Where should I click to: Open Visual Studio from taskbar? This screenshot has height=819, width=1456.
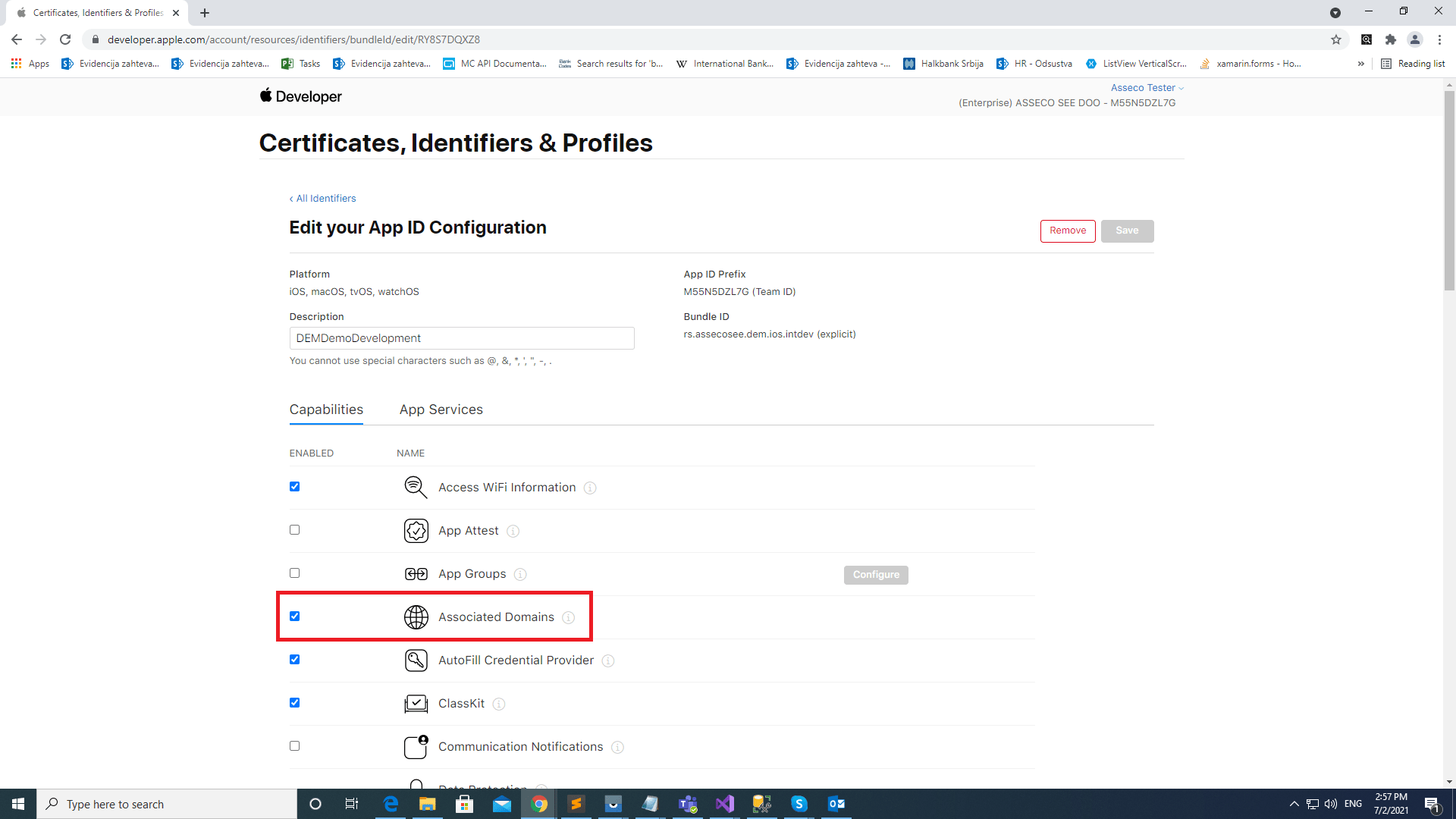pos(724,804)
